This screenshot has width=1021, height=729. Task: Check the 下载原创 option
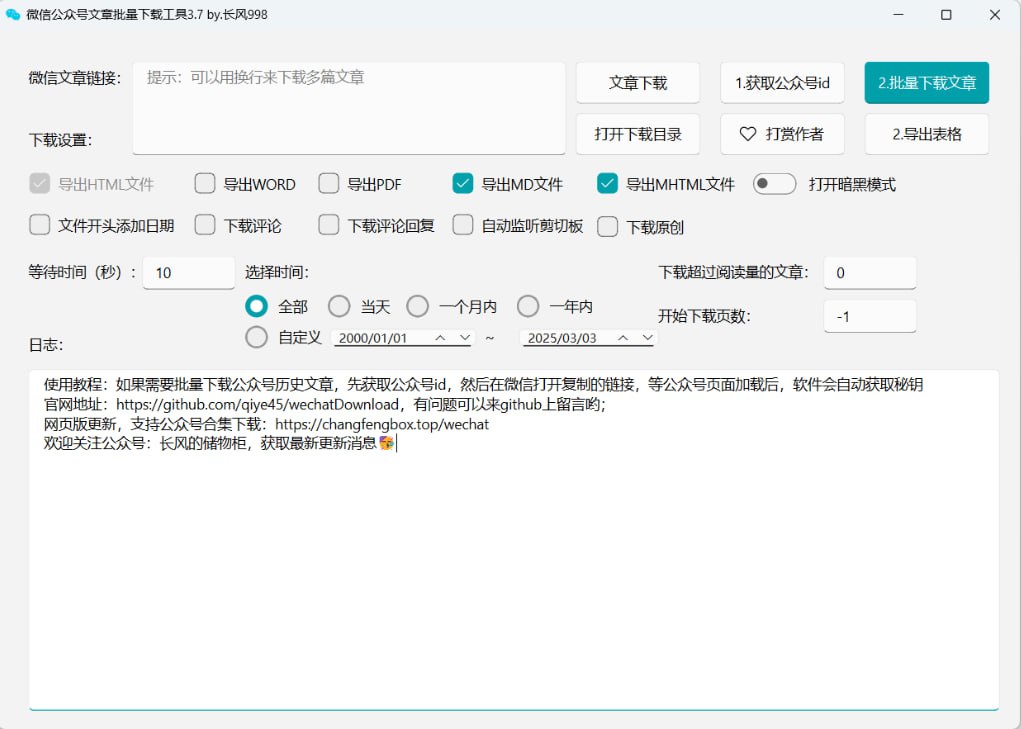click(607, 226)
